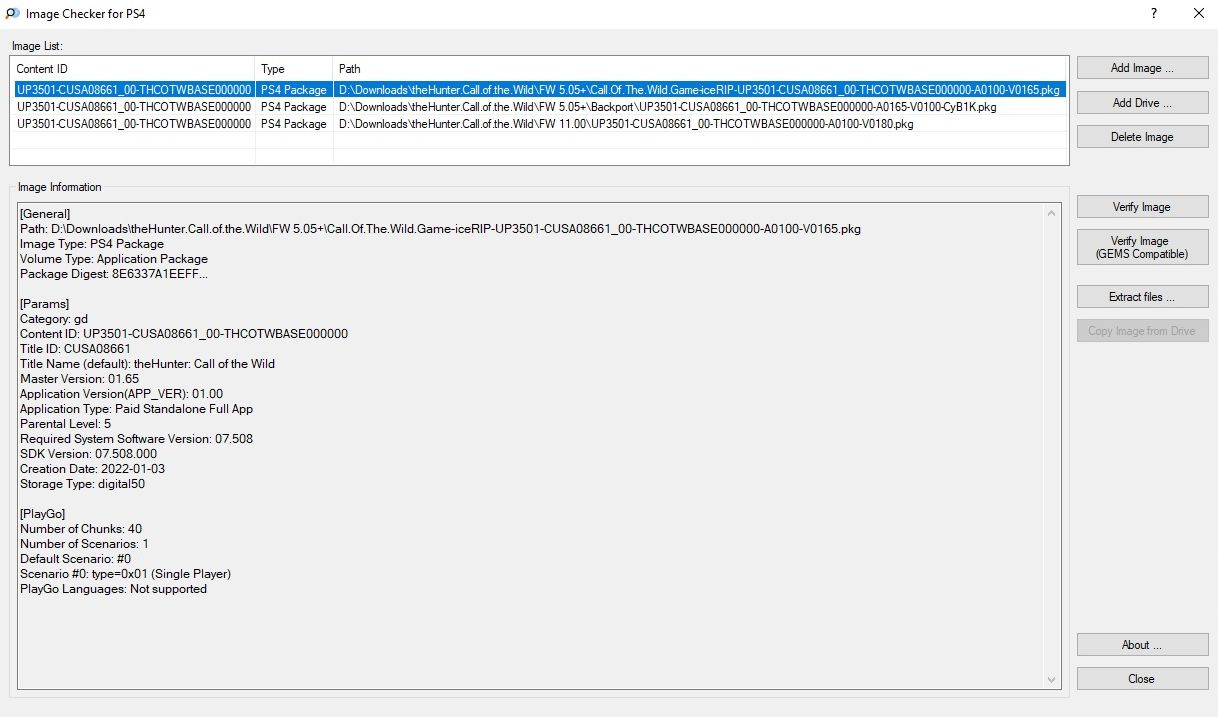
Task: Click the Volume Type: Application Package line
Action: point(114,259)
